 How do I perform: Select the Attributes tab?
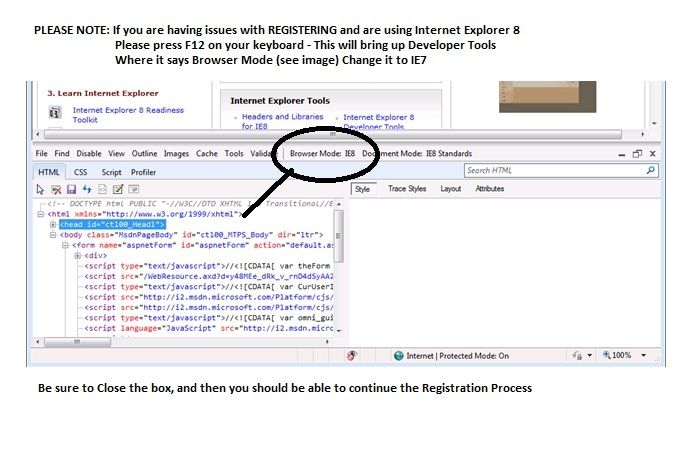click(x=490, y=189)
